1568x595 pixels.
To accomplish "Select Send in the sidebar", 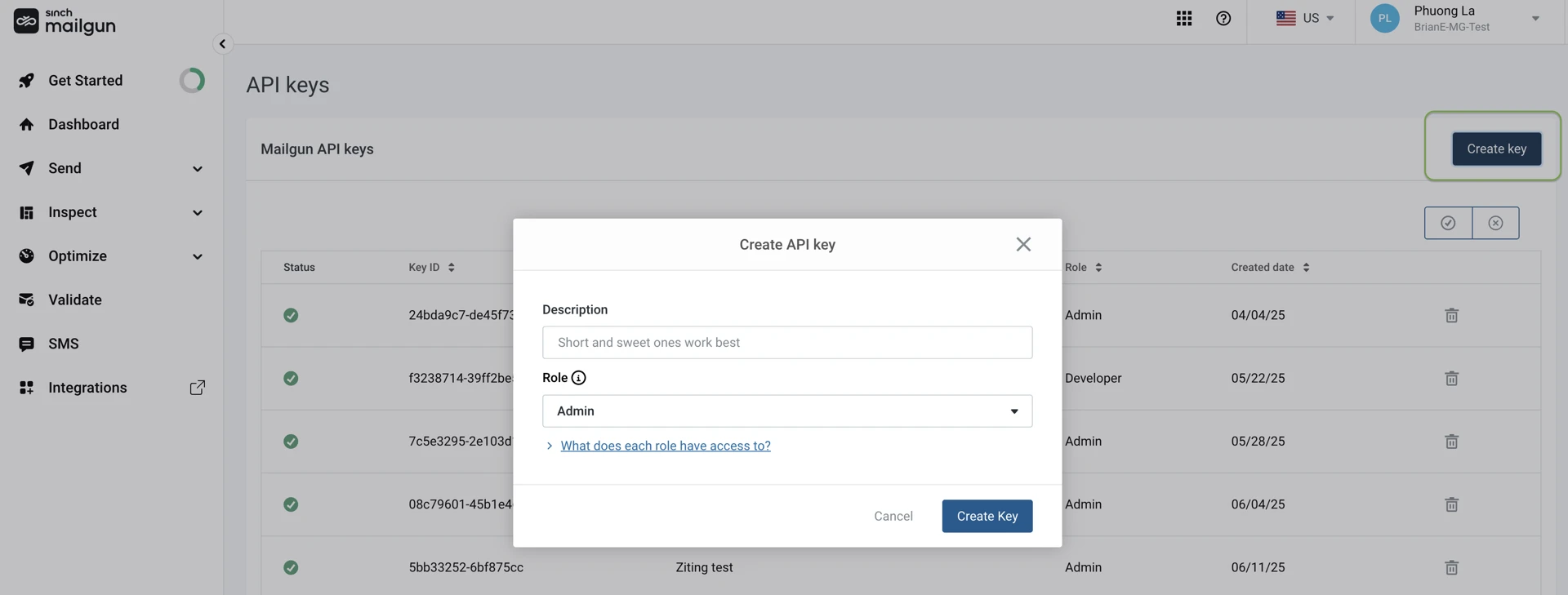I will [65, 168].
